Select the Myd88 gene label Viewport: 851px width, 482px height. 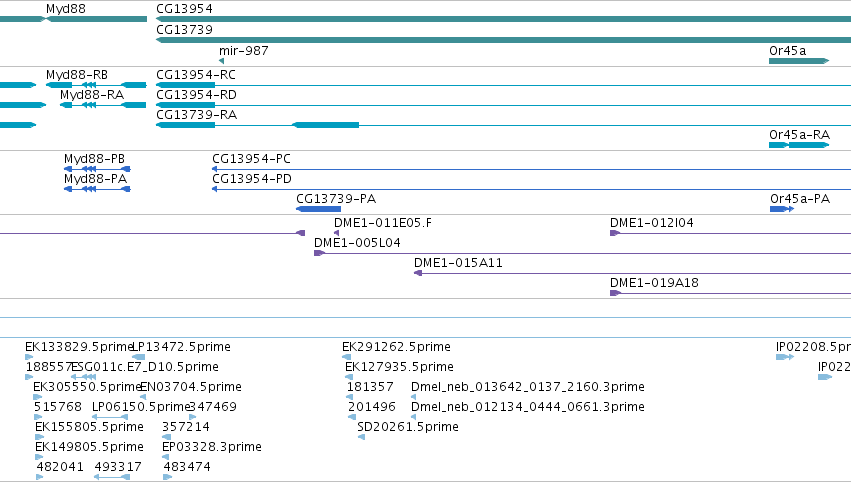coord(66,9)
